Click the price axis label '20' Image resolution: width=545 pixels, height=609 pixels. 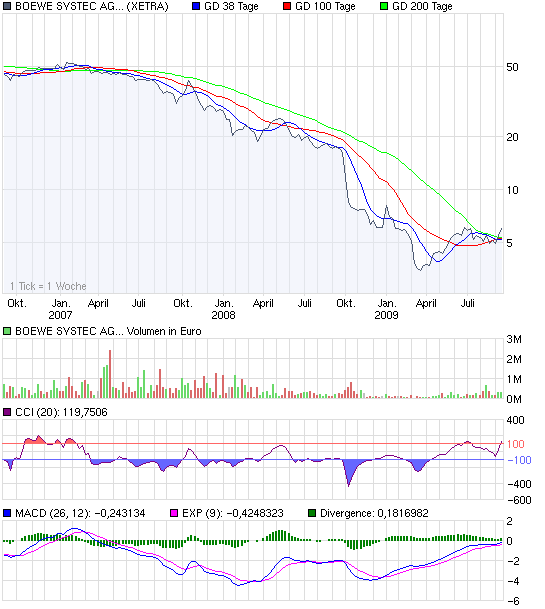click(x=512, y=137)
